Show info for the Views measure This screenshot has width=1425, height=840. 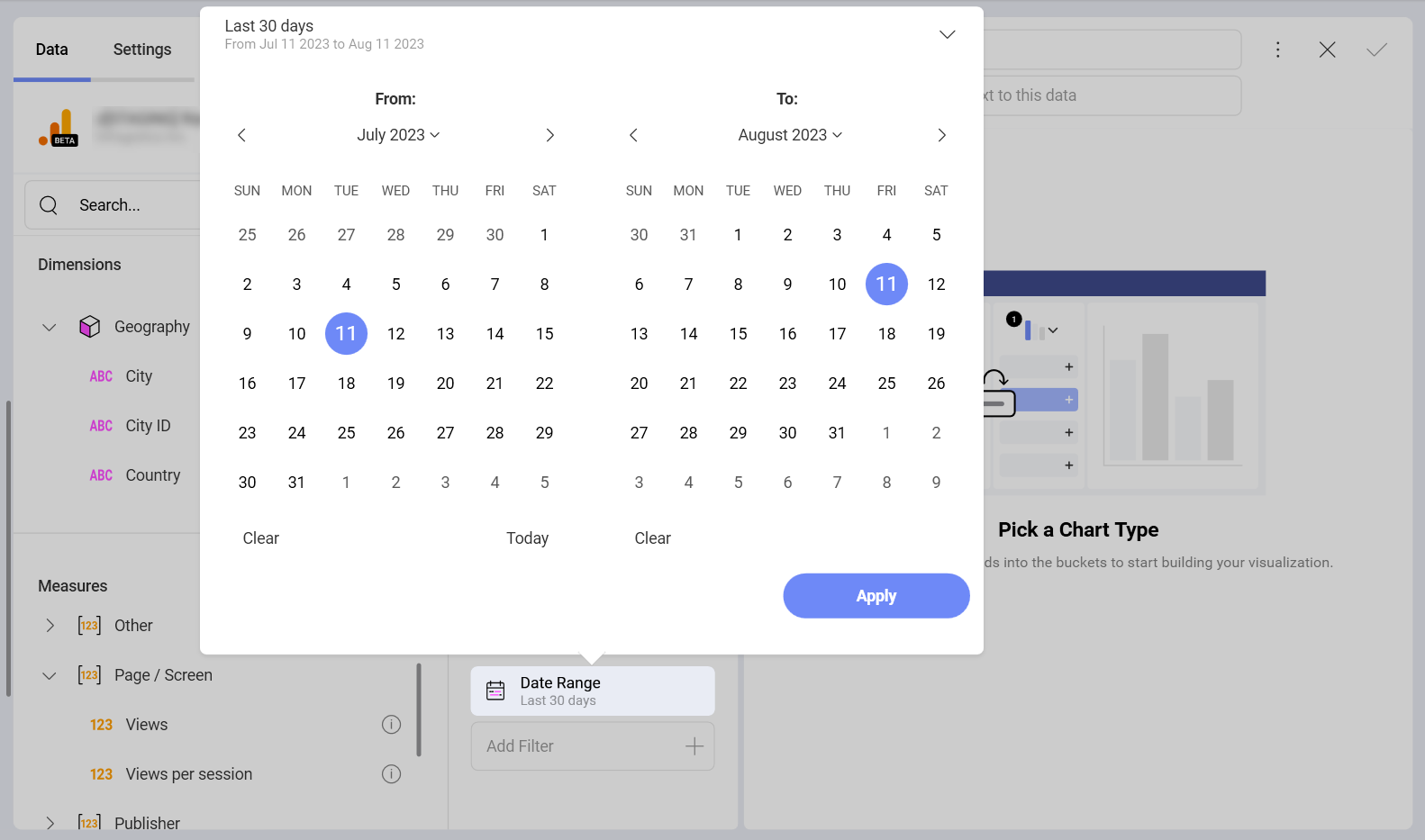[391, 725]
